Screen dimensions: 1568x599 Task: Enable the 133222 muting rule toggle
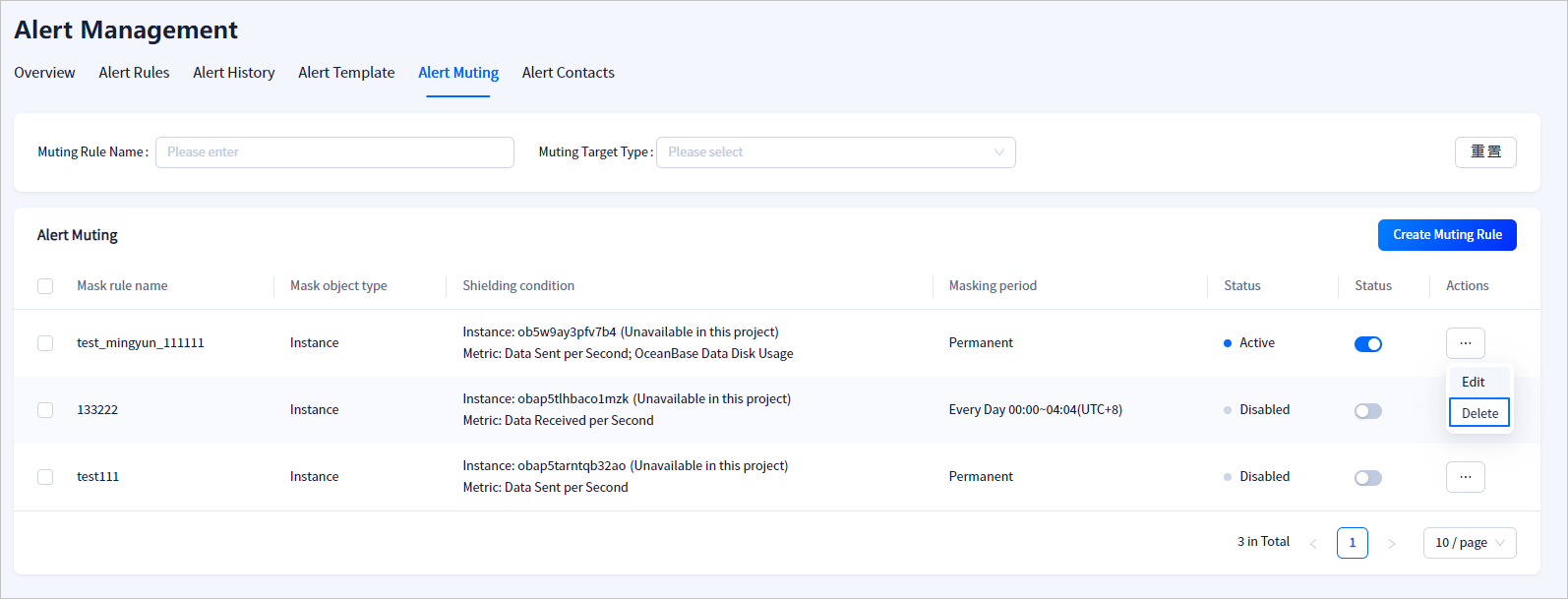[1367, 411]
